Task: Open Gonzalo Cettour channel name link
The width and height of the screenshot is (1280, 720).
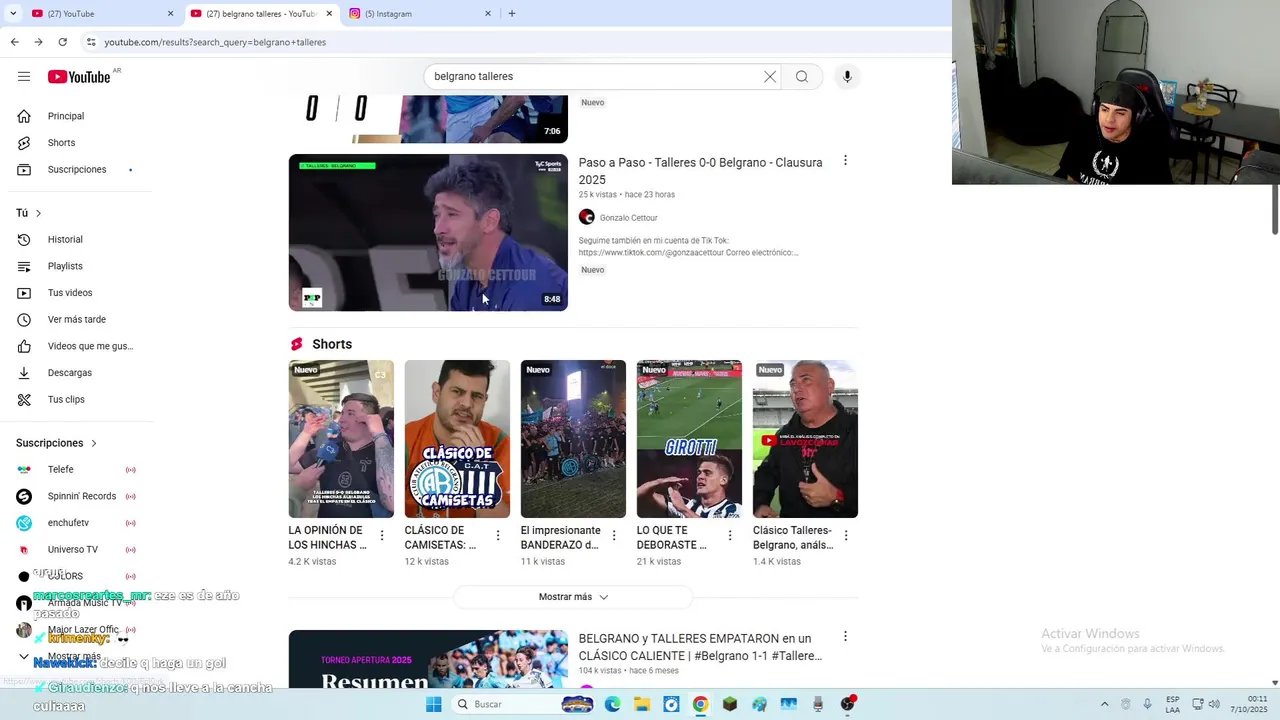Action: [x=628, y=218]
